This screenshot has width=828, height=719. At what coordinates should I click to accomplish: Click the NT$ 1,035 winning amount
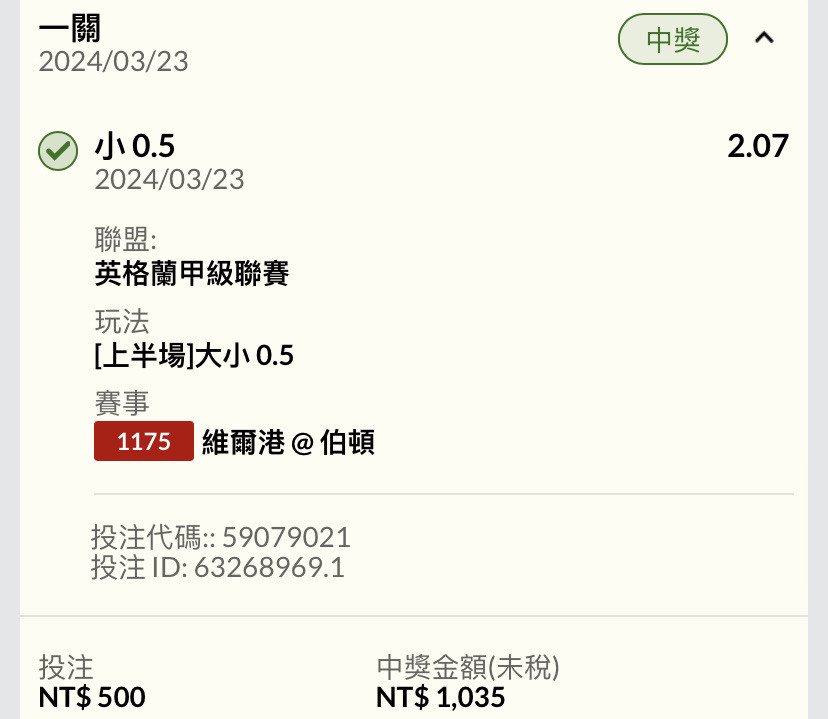[x=440, y=697]
